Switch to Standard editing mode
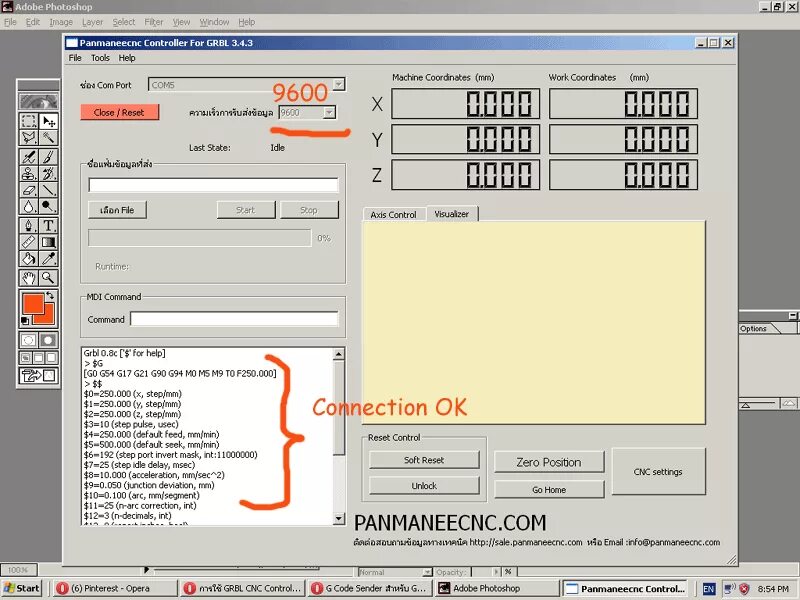This screenshot has width=800, height=600. pos(29,340)
